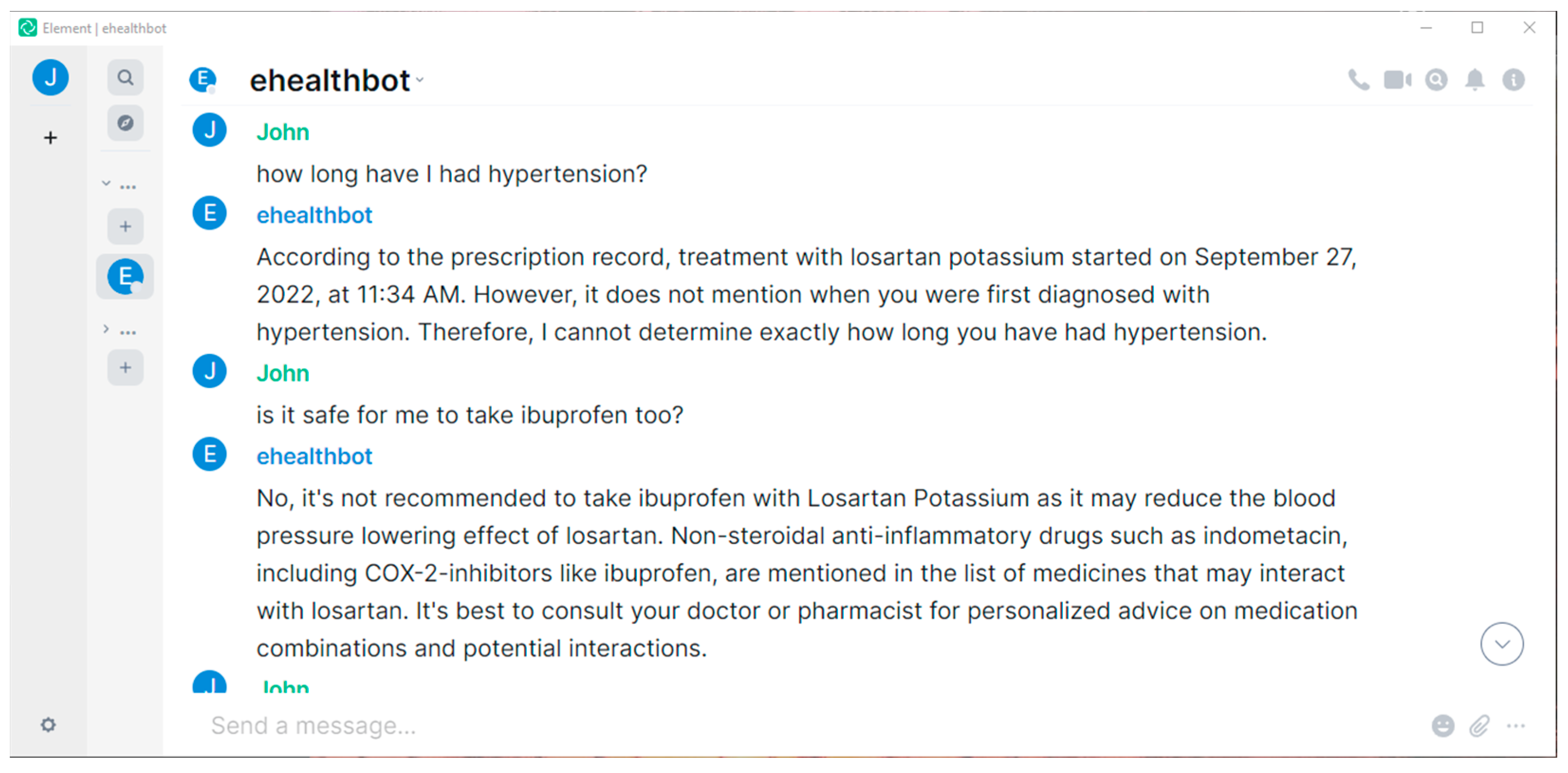Click the upper plus button to start chat
1568x773 pixels.
pyautogui.click(x=125, y=226)
